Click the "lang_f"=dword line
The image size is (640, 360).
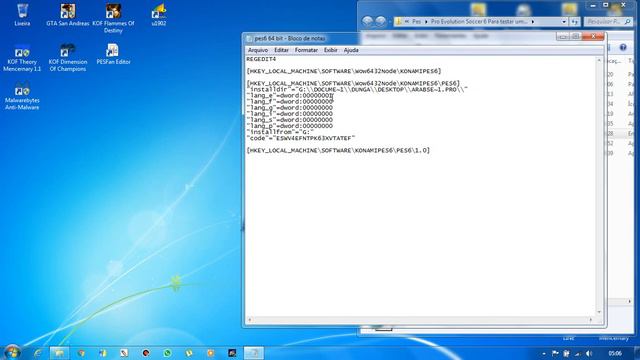pyautogui.click(x=290, y=102)
